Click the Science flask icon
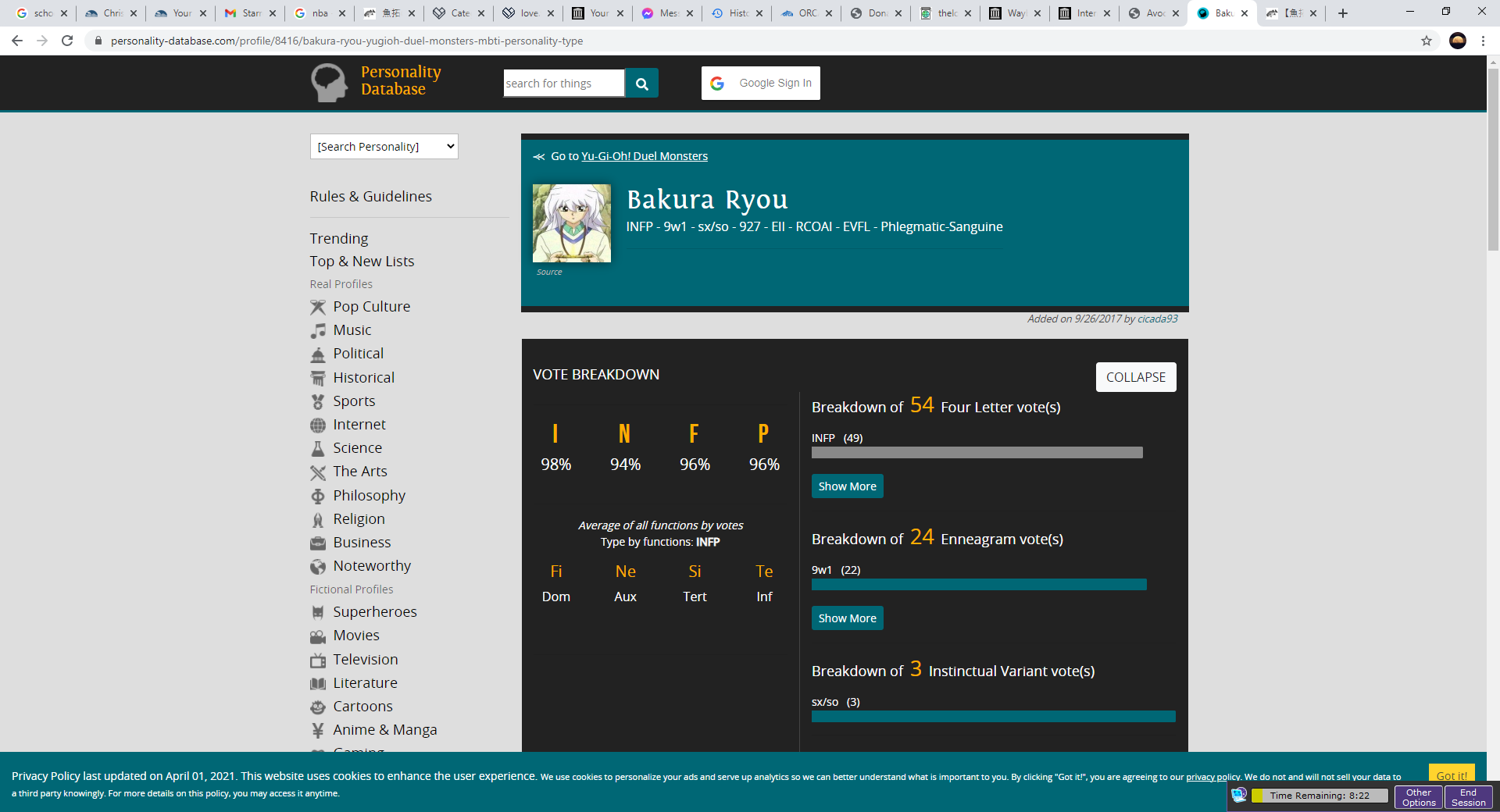The height and width of the screenshot is (812, 1500). [x=318, y=448]
